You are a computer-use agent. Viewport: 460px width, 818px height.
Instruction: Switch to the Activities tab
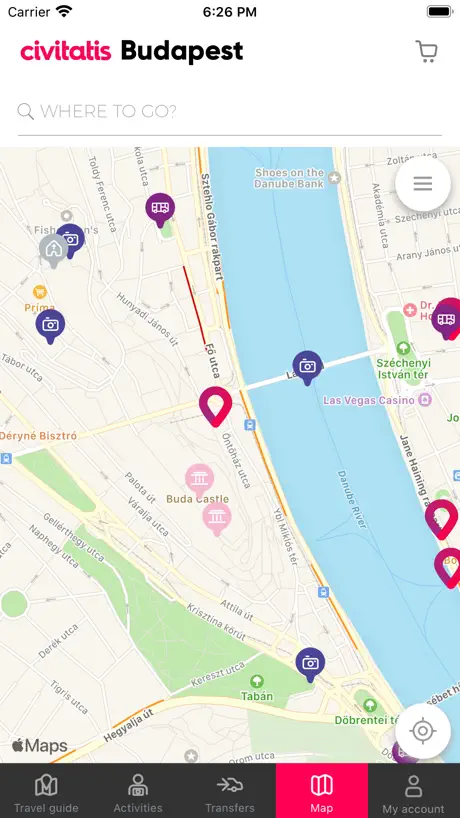point(138,791)
